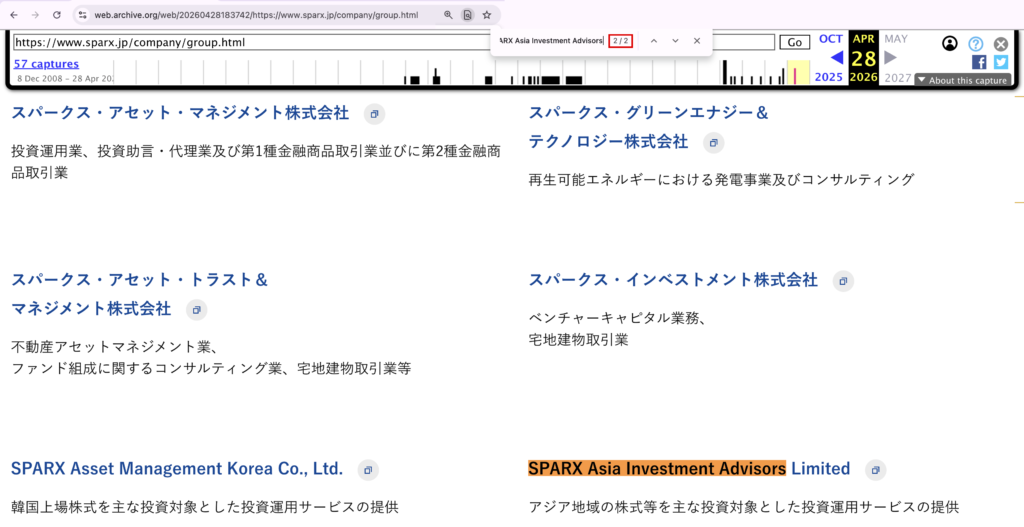The height and width of the screenshot is (527, 1024).
Task: Select the 2025 previous year capture
Action: (829, 77)
